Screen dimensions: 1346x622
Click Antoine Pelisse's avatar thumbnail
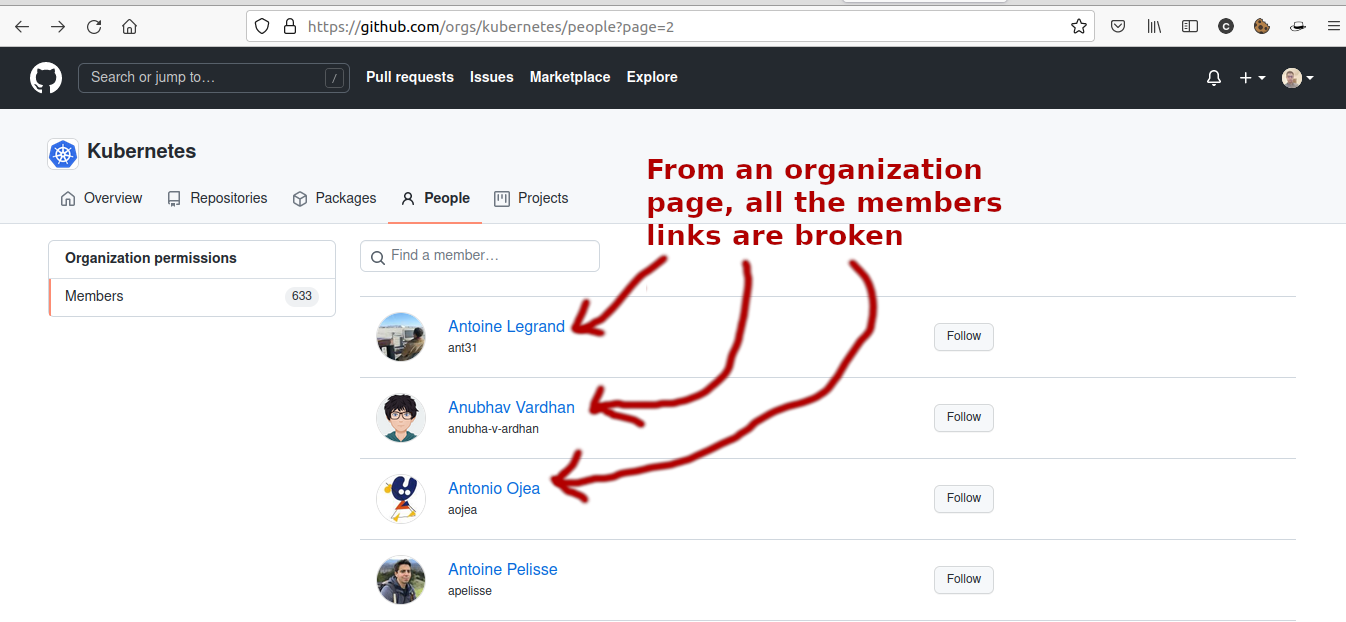pos(401,580)
